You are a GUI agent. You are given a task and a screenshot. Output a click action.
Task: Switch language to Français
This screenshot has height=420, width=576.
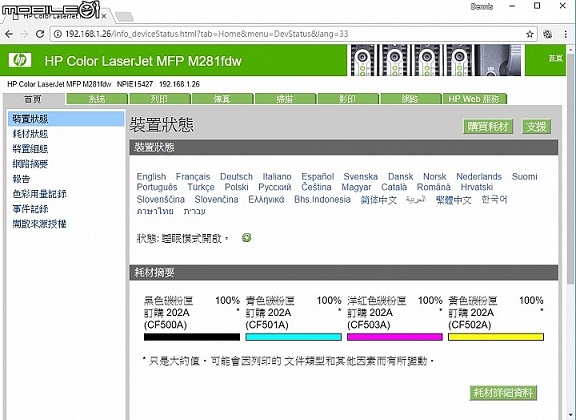coord(193,177)
